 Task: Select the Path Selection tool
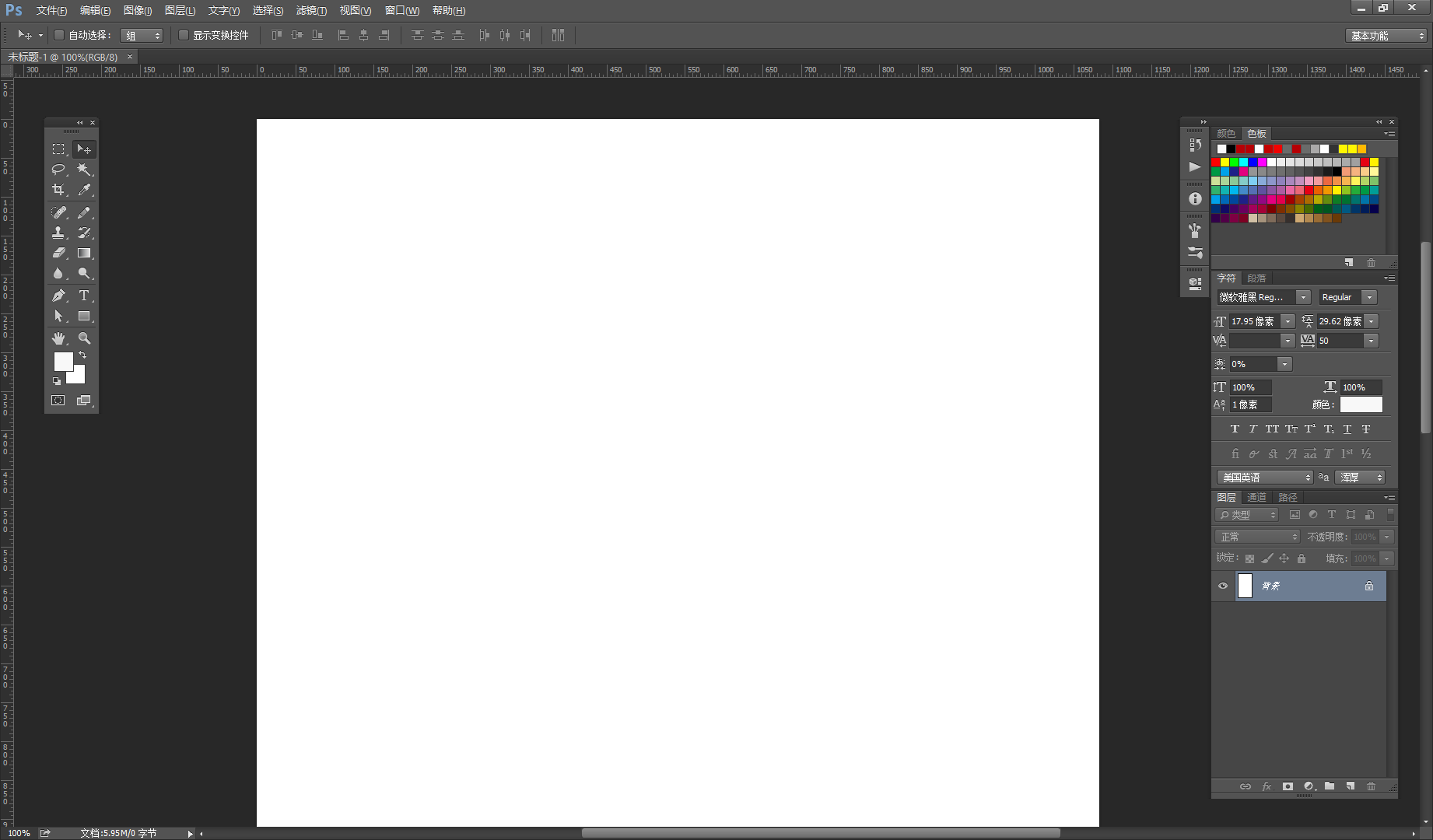point(58,316)
